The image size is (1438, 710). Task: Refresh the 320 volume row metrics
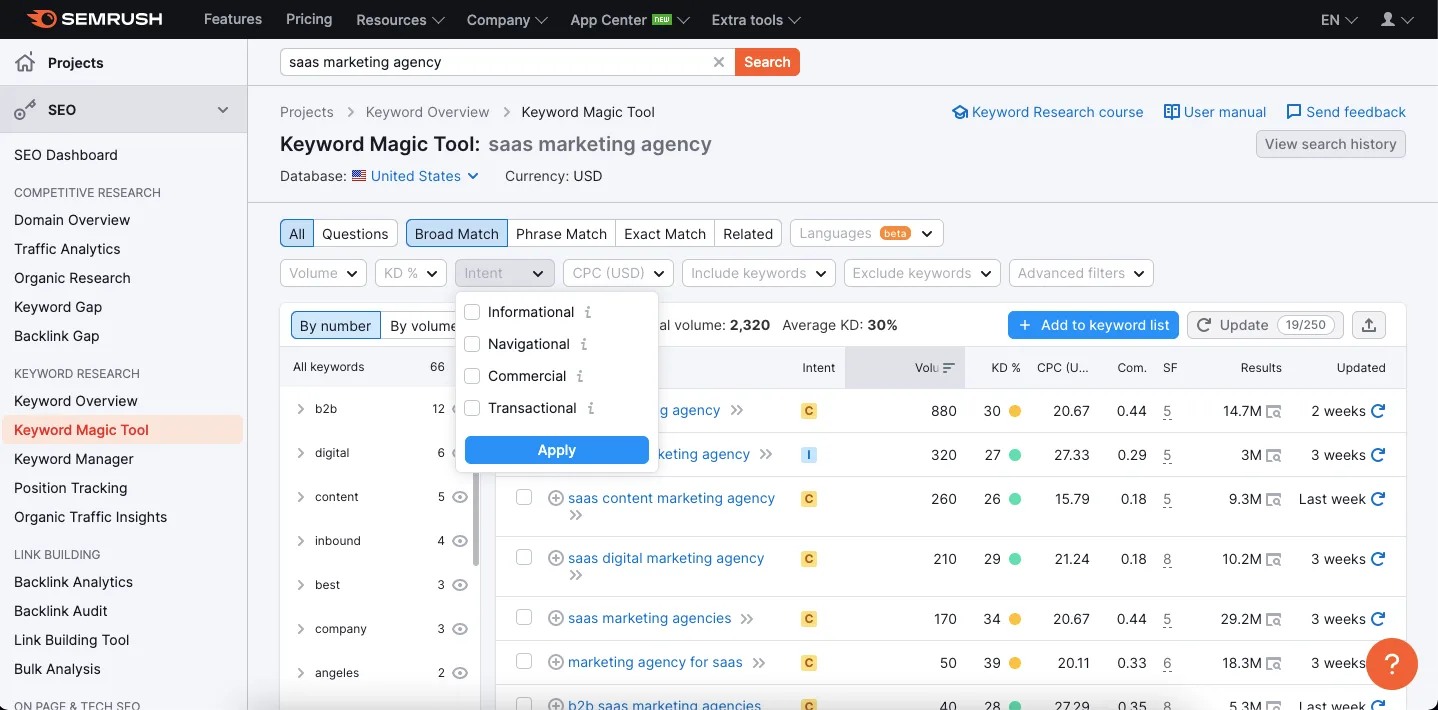tap(1378, 454)
